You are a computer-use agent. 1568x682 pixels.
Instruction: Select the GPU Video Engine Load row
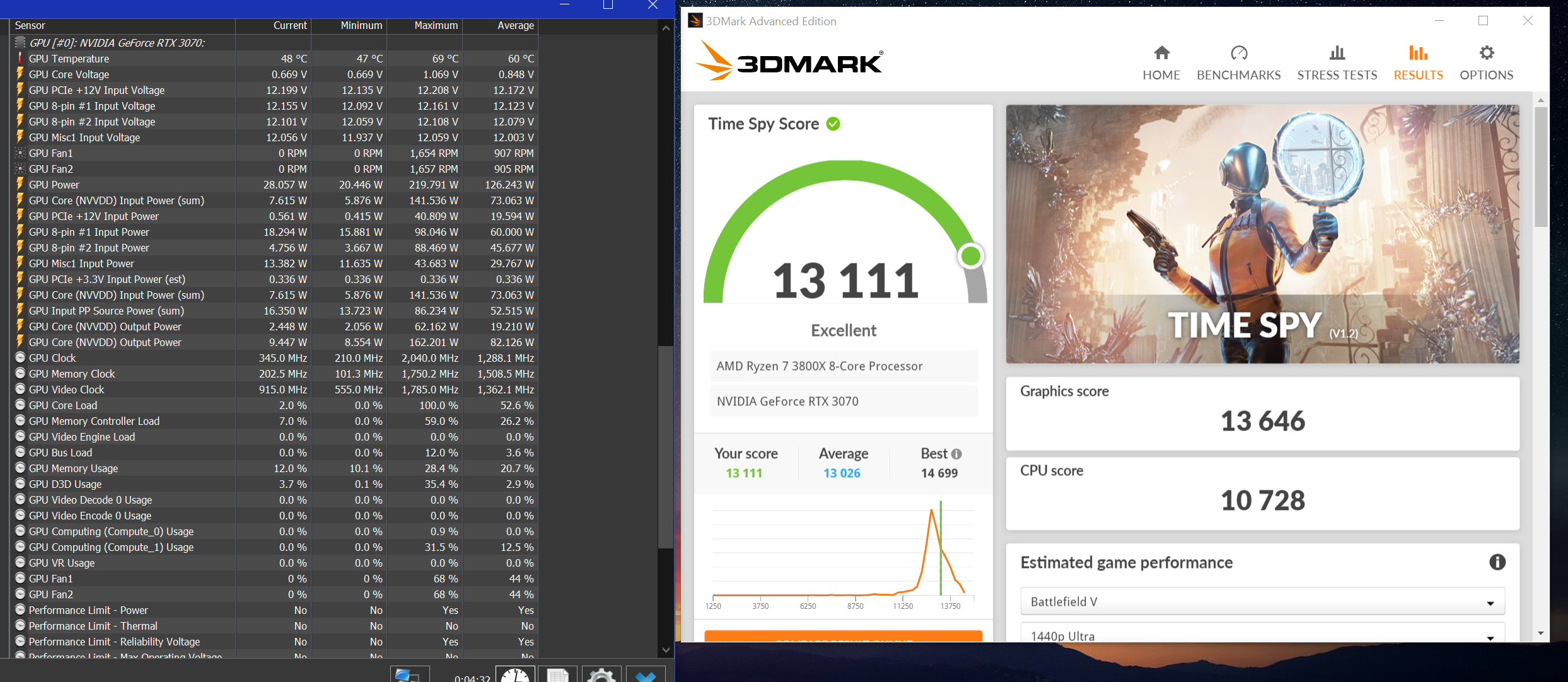click(274, 437)
